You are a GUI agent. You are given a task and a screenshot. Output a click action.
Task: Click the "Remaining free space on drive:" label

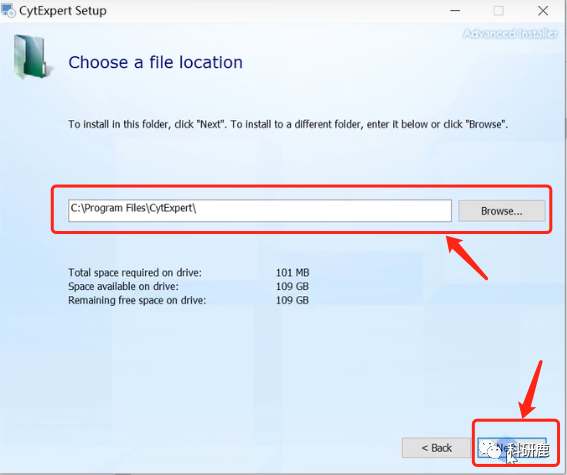pos(137,300)
